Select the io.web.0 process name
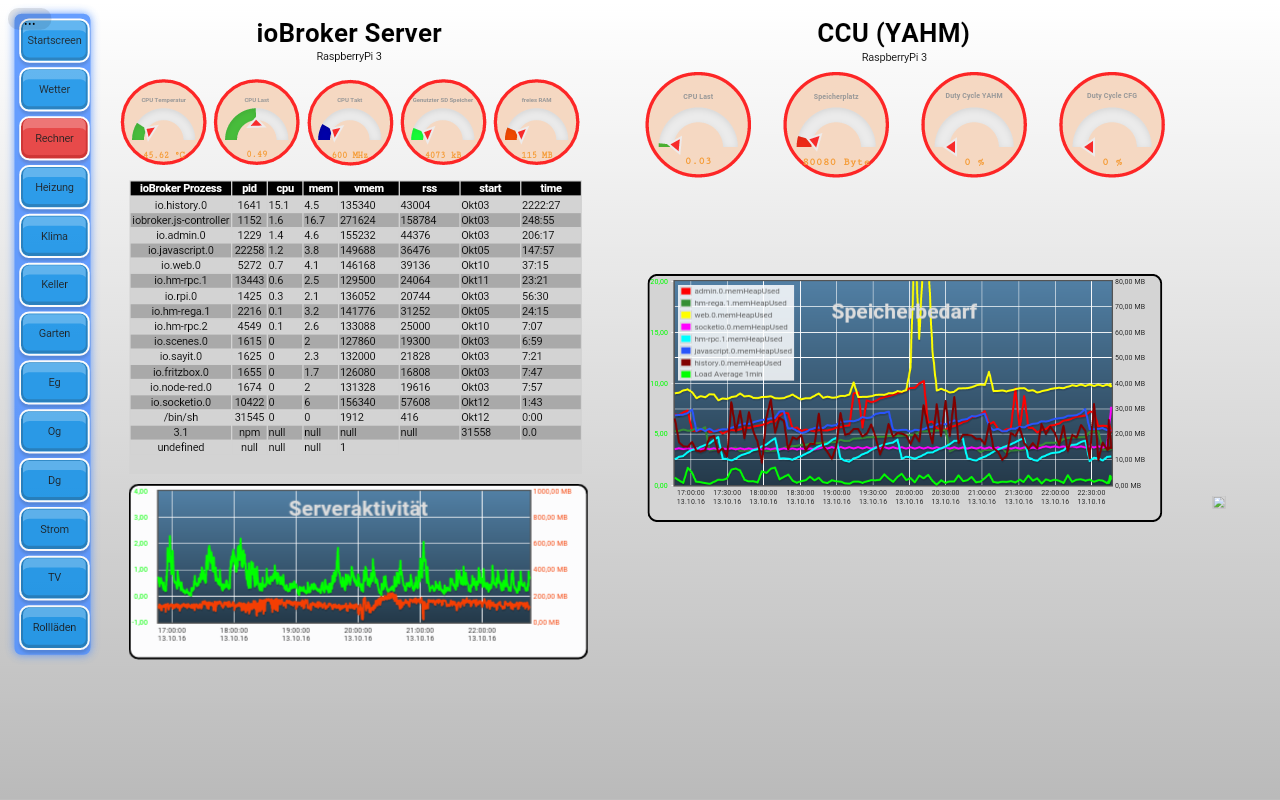Image resolution: width=1280 pixels, height=800 pixels. point(181,265)
